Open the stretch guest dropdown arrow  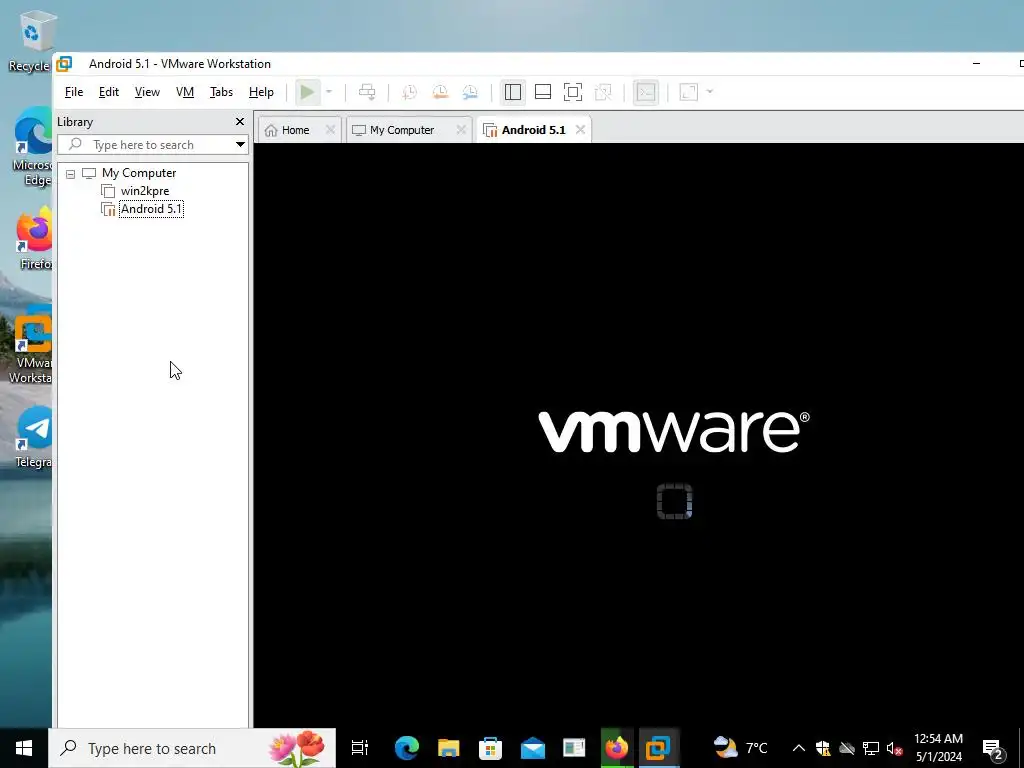coord(710,92)
